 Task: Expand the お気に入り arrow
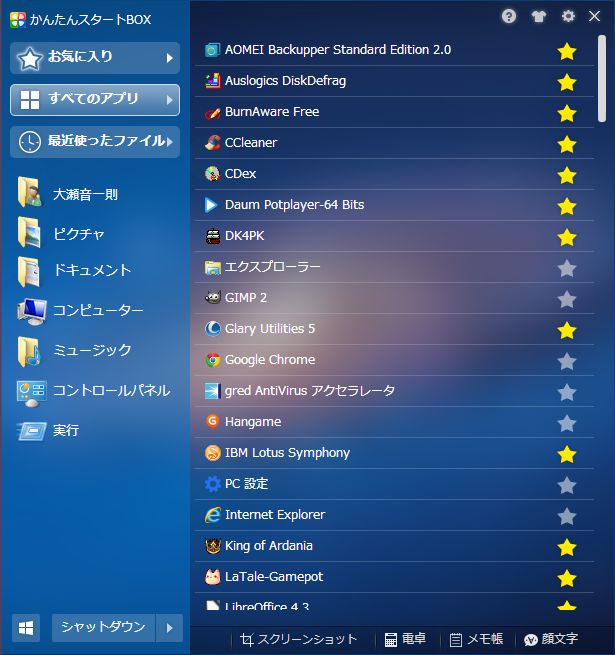(169, 58)
